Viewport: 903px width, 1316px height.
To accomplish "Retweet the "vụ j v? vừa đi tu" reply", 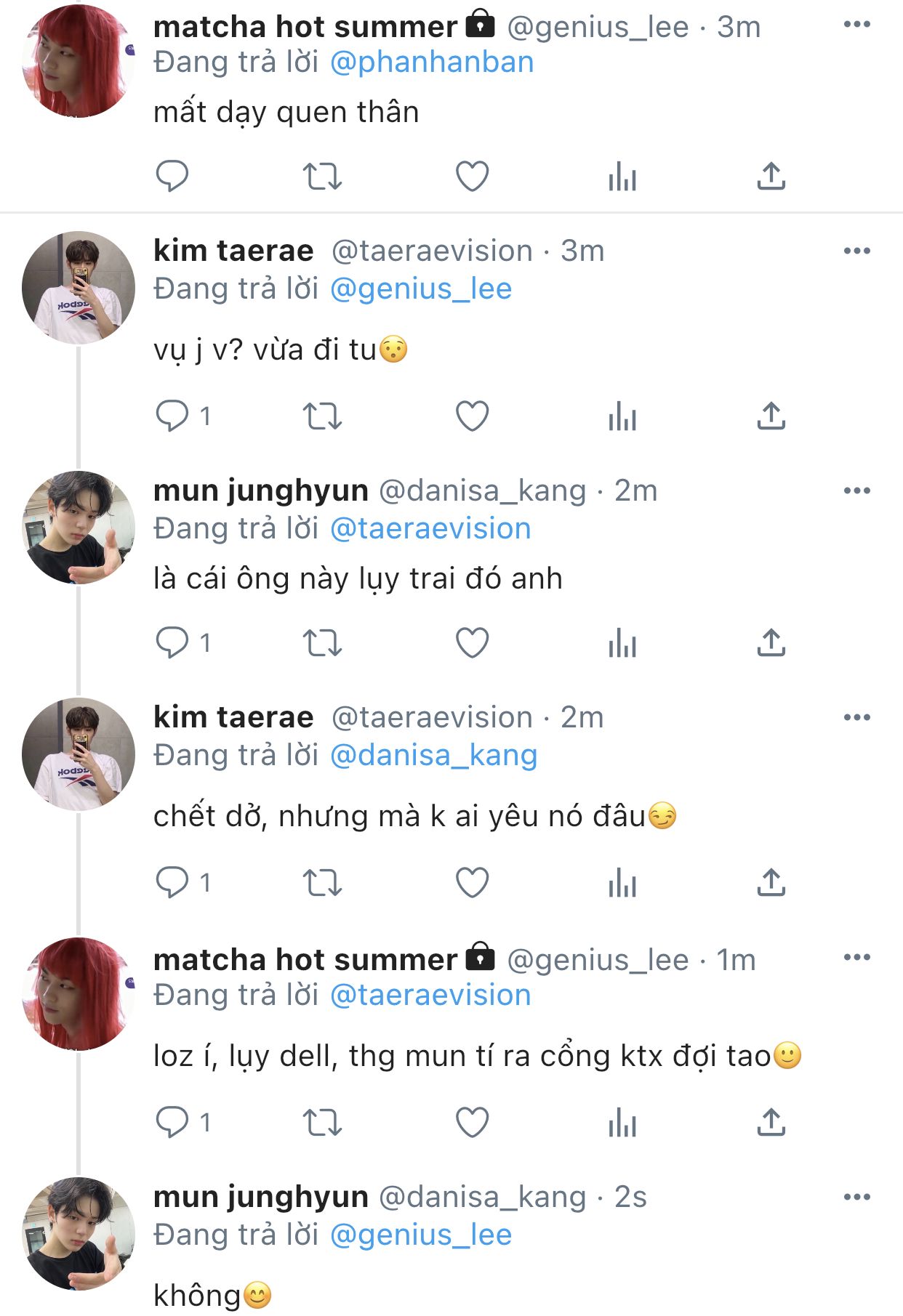I will click(x=322, y=416).
